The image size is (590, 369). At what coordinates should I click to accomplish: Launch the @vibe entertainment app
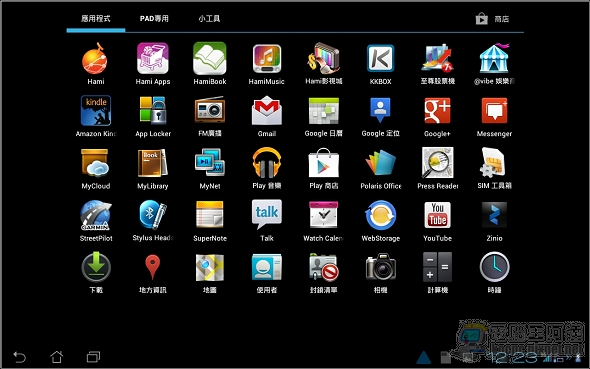[x=494, y=64]
